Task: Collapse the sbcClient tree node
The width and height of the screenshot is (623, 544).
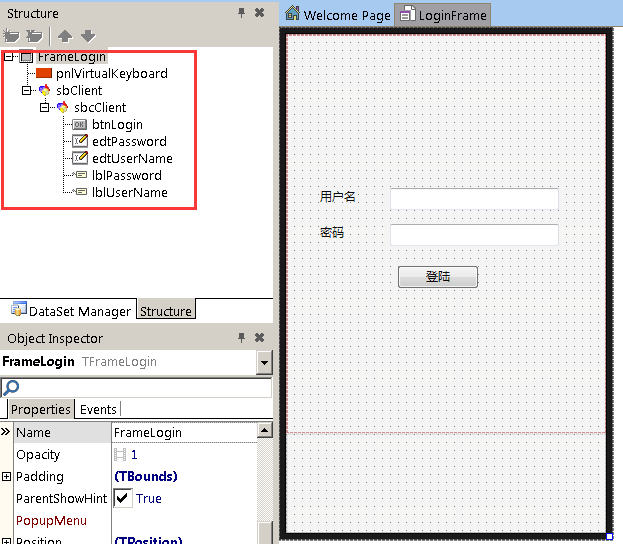Action: [x=45, y=108]
